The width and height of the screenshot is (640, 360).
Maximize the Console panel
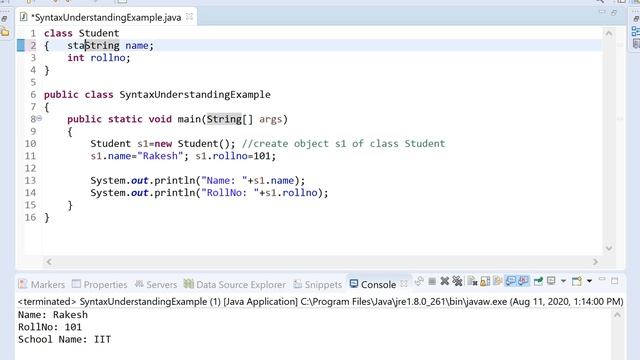point(615,280)
